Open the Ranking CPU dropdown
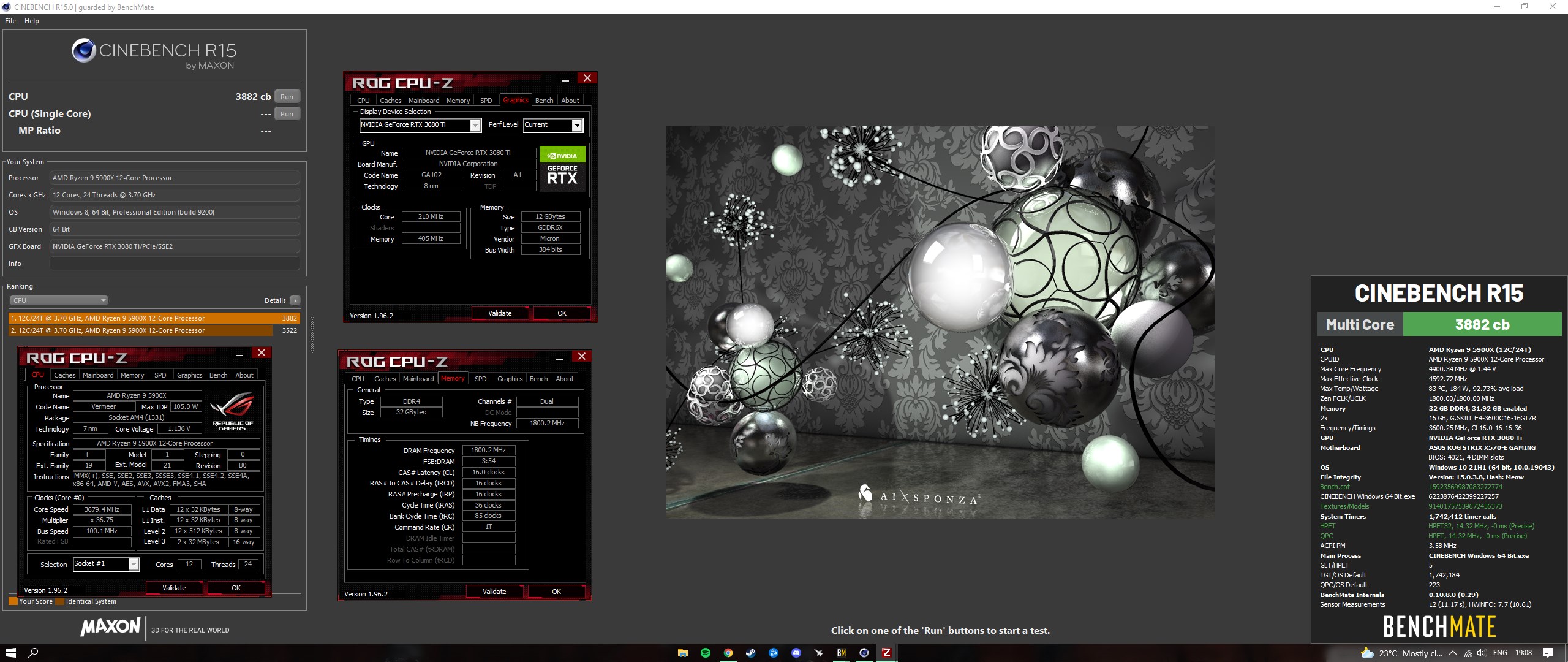The image size is (1568, 662). (59, 300)
